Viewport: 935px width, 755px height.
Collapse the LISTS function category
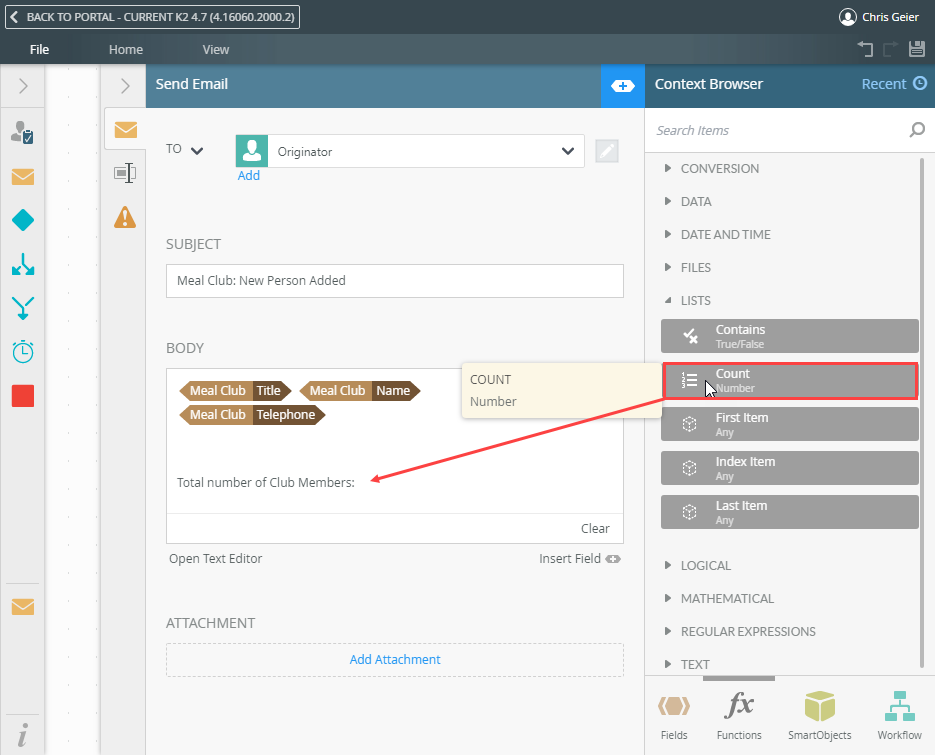(x=695, y=300)
